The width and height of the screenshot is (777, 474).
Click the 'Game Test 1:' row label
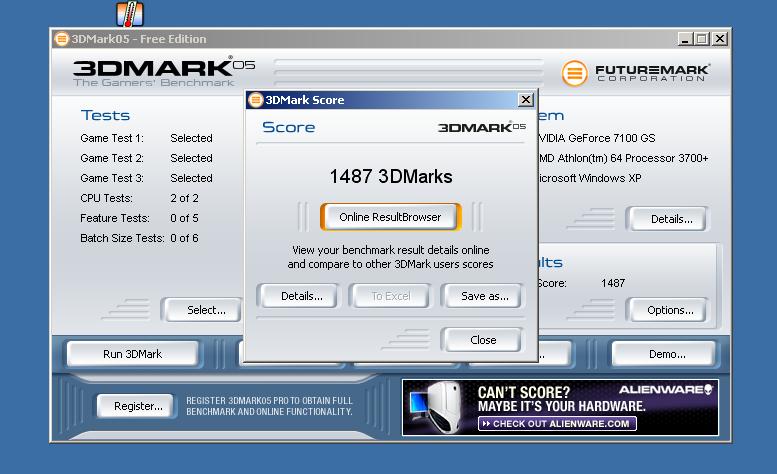pos(112,138)
